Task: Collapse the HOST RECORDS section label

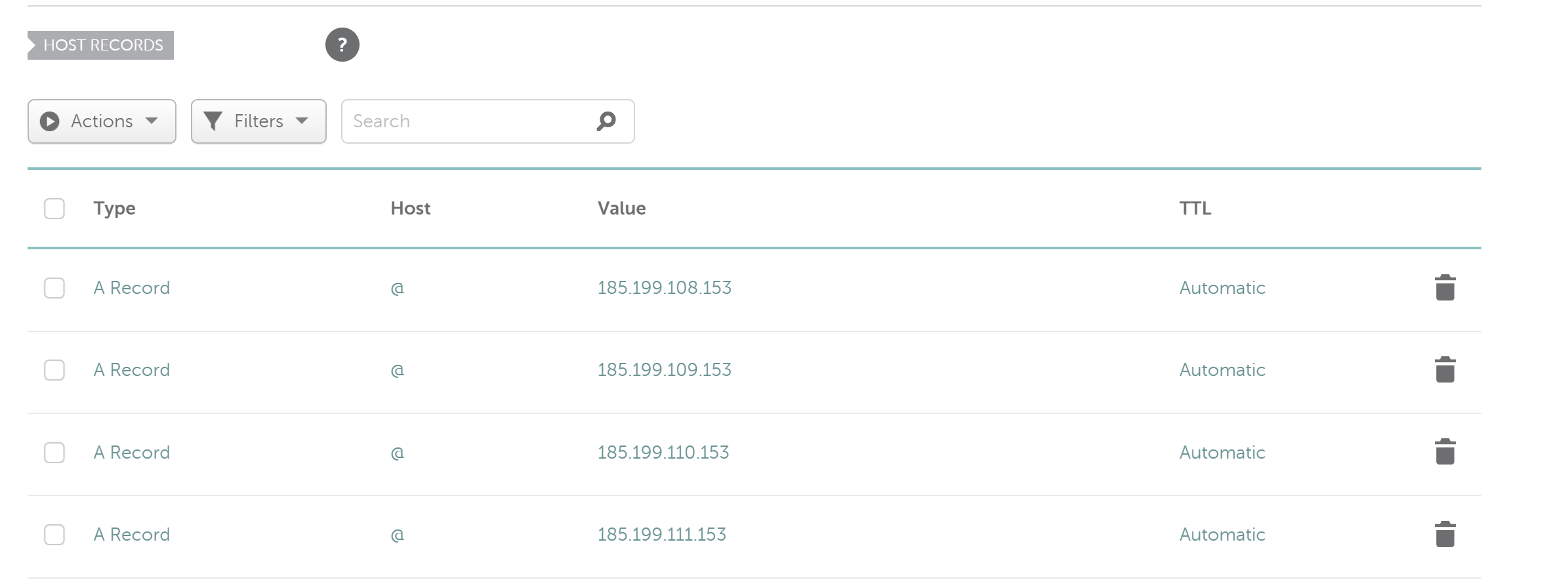Action: 101,45
